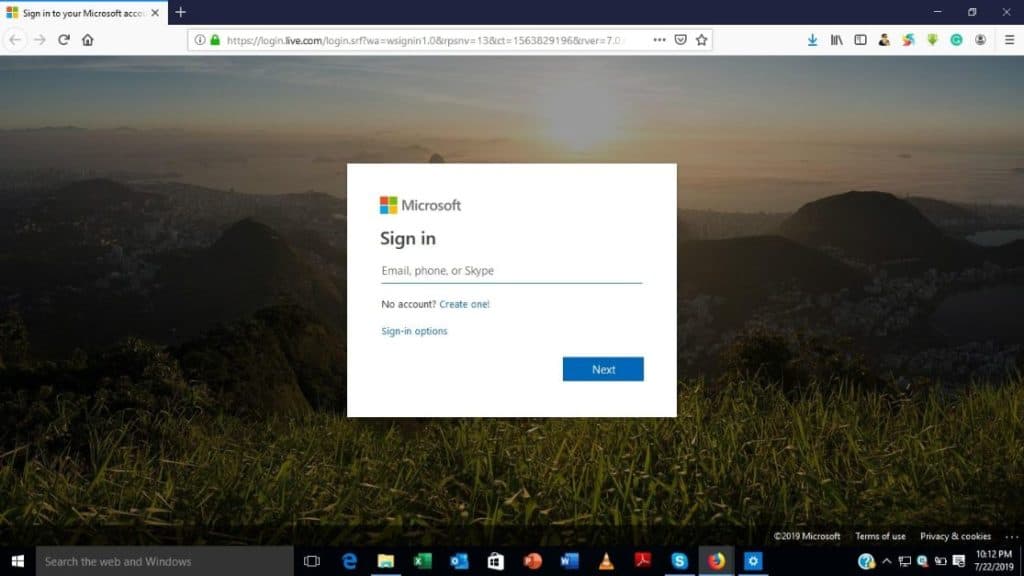Toggle the Firefox sidebar

click(860, 40)
